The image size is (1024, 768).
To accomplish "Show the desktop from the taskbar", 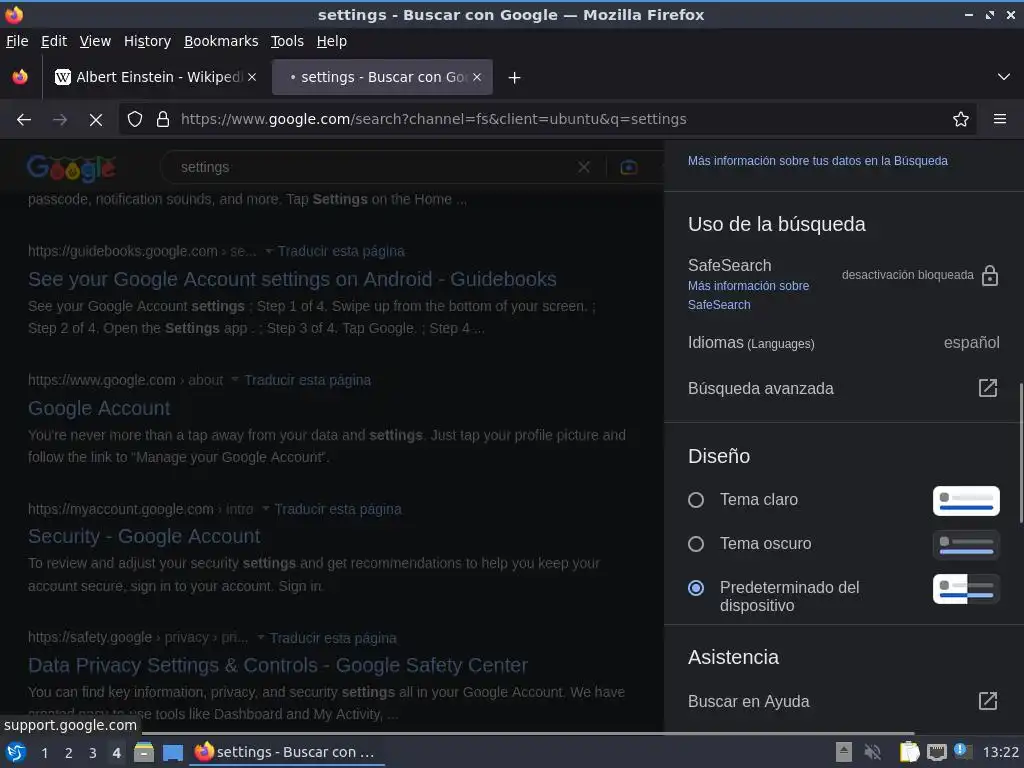I will 173,752.
